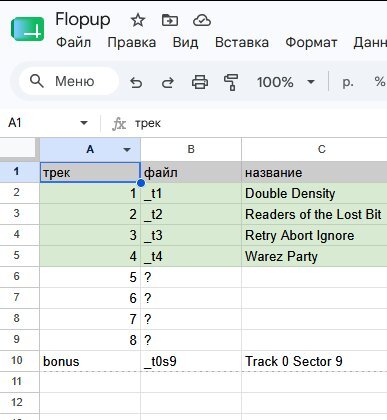Click the Меню search box

tap(69, 81)
